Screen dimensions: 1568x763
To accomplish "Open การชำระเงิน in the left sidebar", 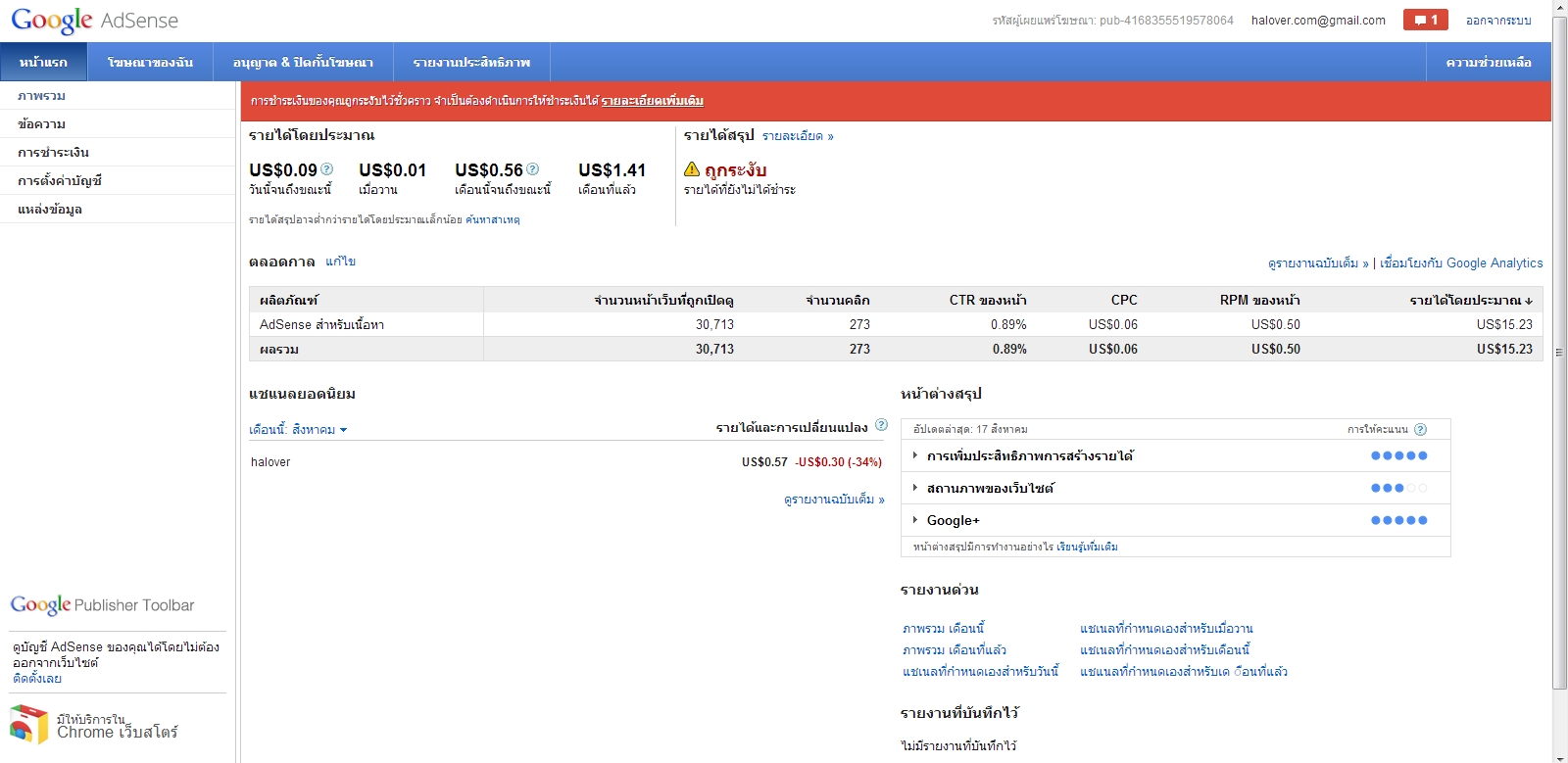I will (x=118, y=153).
